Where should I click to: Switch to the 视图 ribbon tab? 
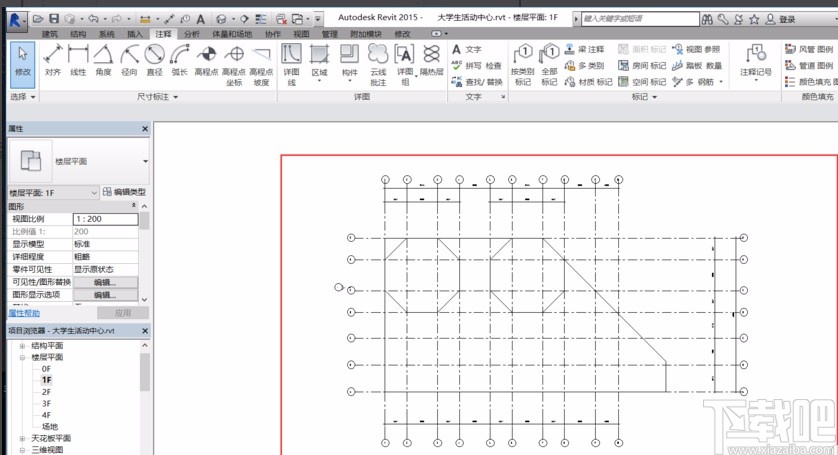[301, 34]
